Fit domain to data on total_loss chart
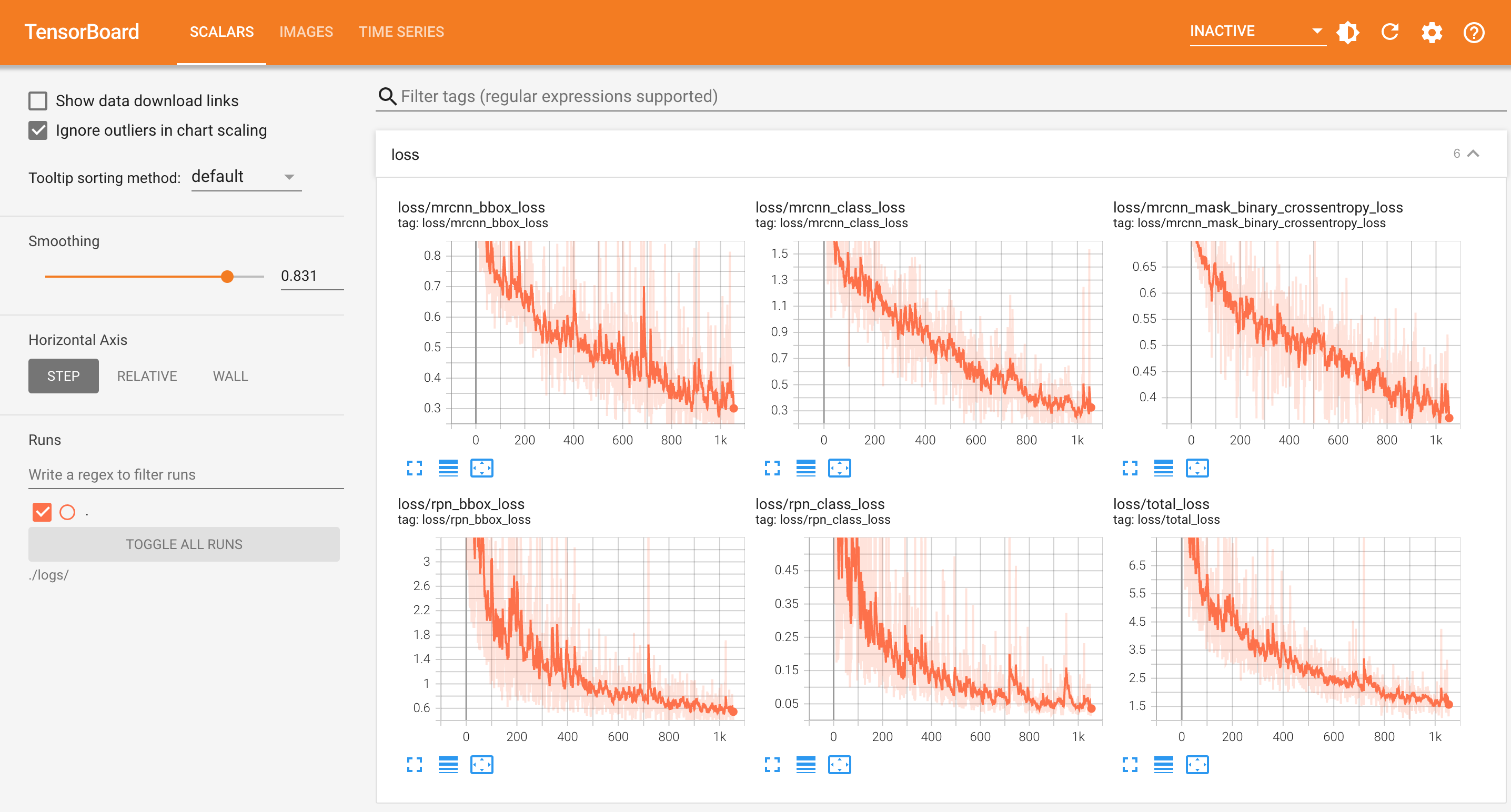The width and height of the screenshot is (1511, 812). (x=1196, y=765)
